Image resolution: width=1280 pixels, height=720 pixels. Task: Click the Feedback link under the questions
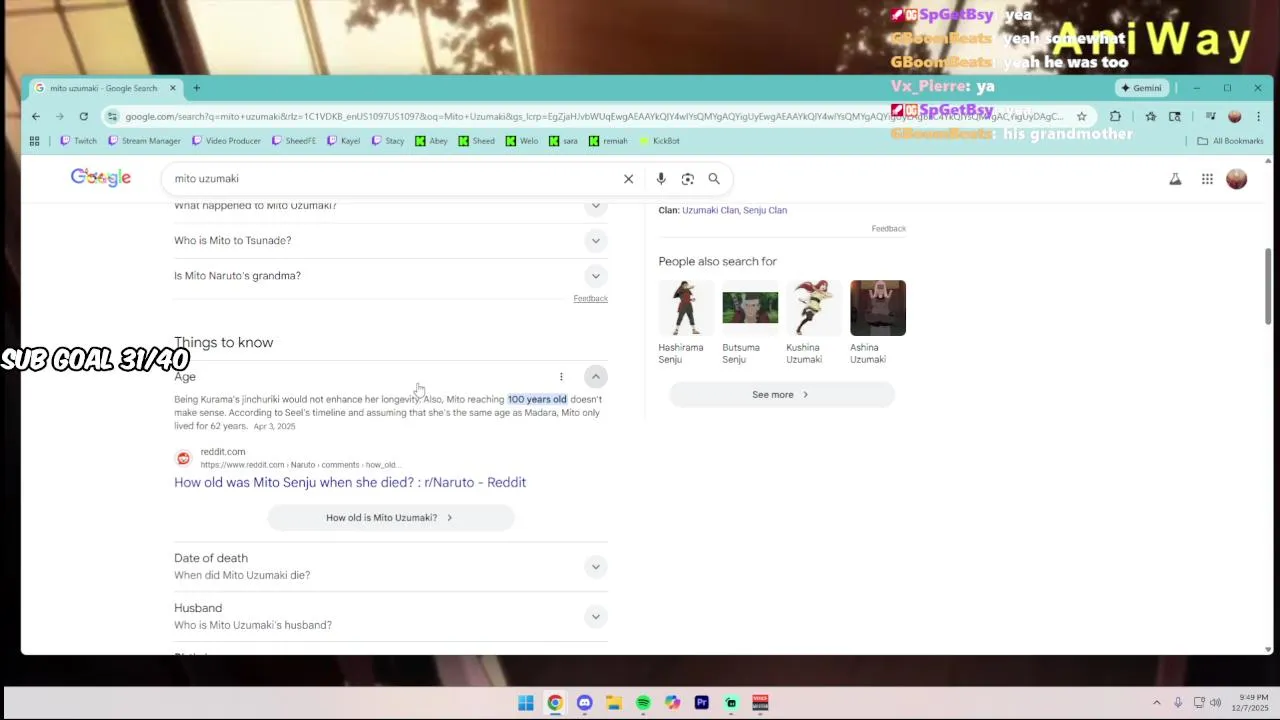point(590,299)
